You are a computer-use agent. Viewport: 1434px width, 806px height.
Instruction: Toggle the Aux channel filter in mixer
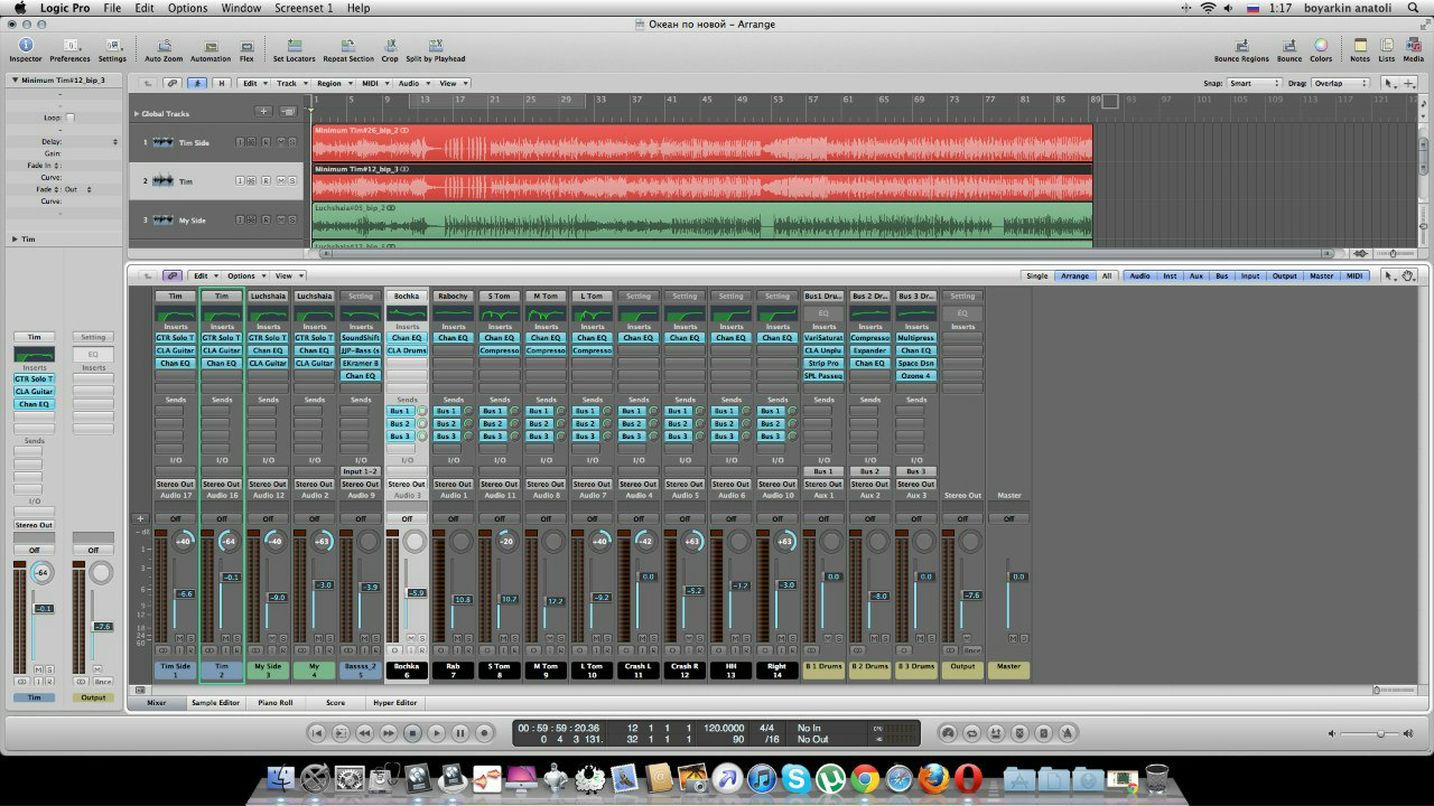click(1196, 276)
